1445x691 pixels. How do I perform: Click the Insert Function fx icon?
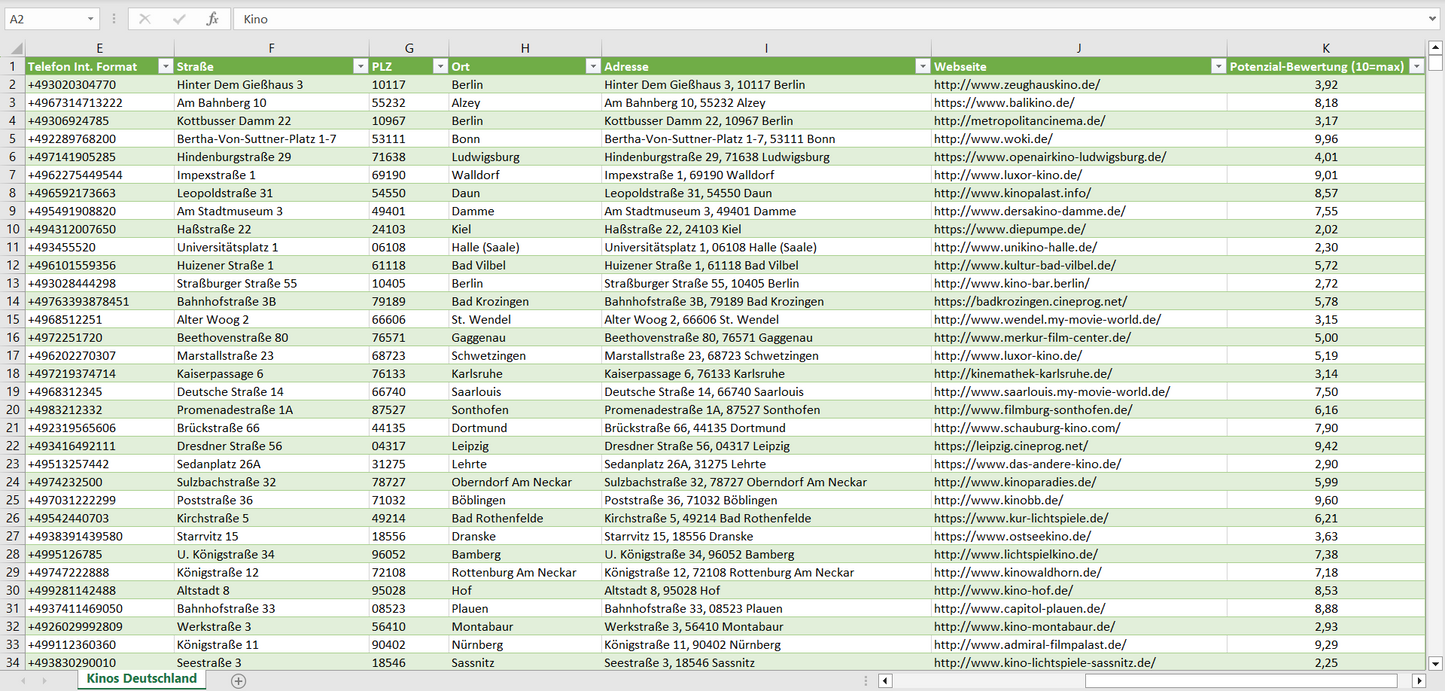(x=212, y=19)
